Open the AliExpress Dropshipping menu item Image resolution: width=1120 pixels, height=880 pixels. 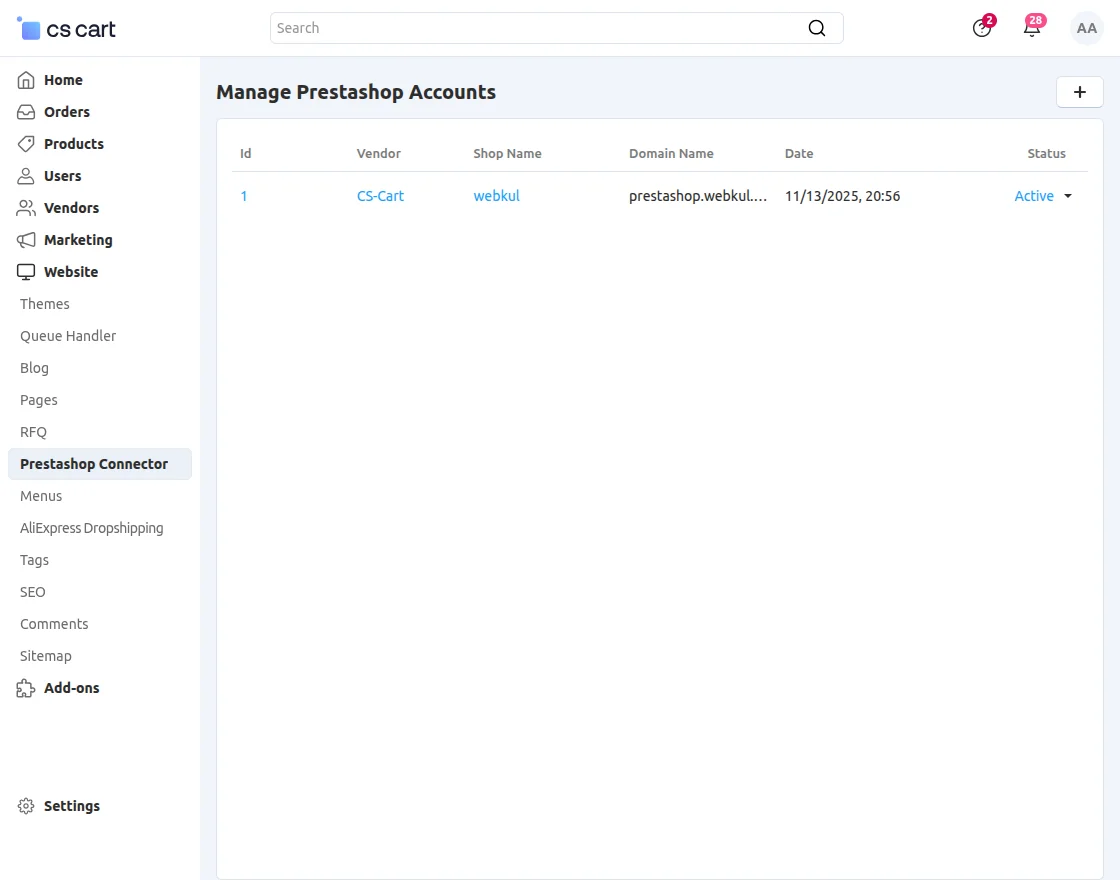pyautogui.click(x=91, y=528)
